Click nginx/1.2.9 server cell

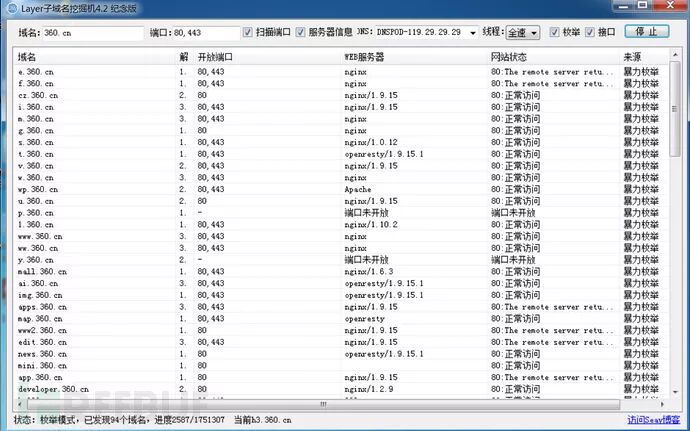(x=369, y=389)
